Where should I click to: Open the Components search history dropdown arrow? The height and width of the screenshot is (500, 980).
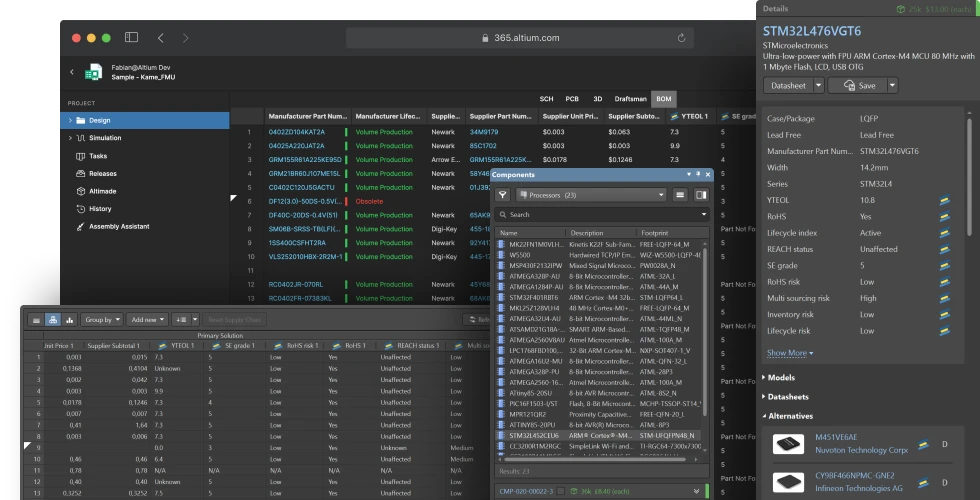coord(704,214)
